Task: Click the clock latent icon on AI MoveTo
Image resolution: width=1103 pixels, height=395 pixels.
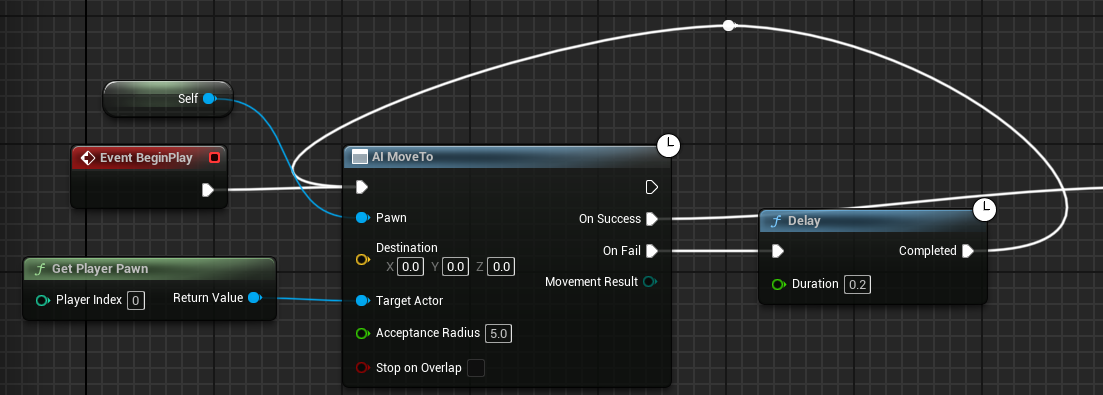Action: click(x=668, y=145)
